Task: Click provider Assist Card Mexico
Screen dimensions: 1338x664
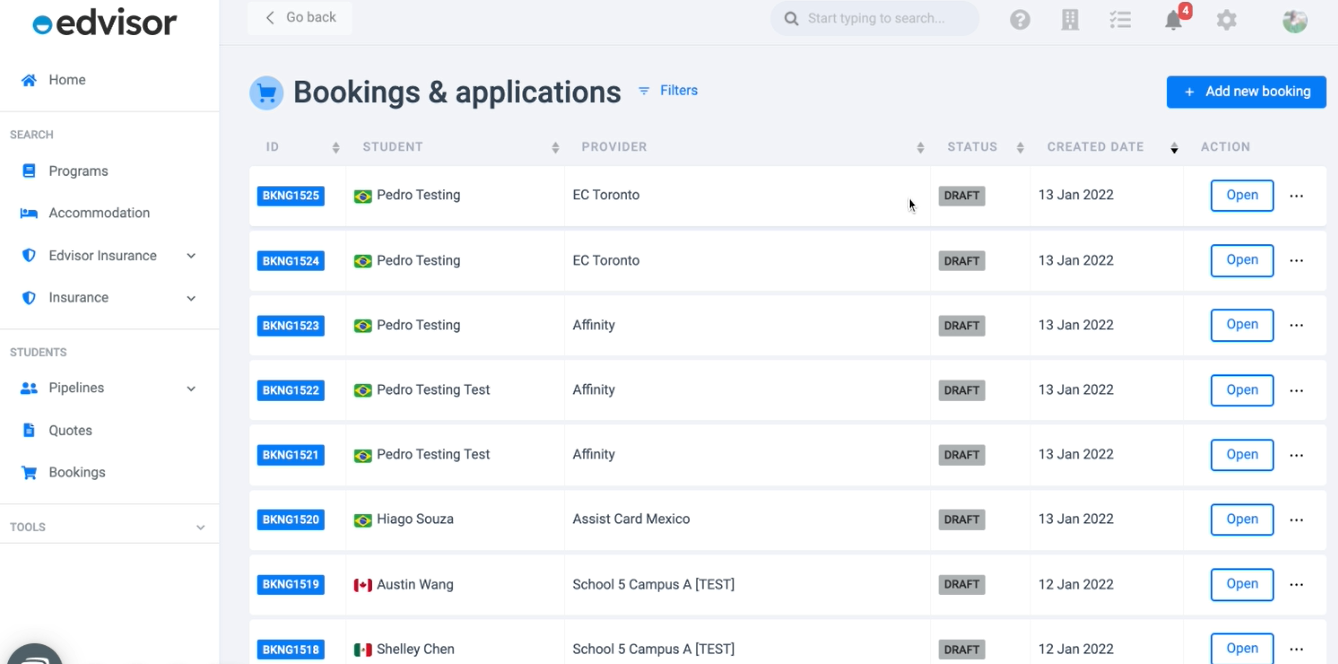Action: point(631,519)
